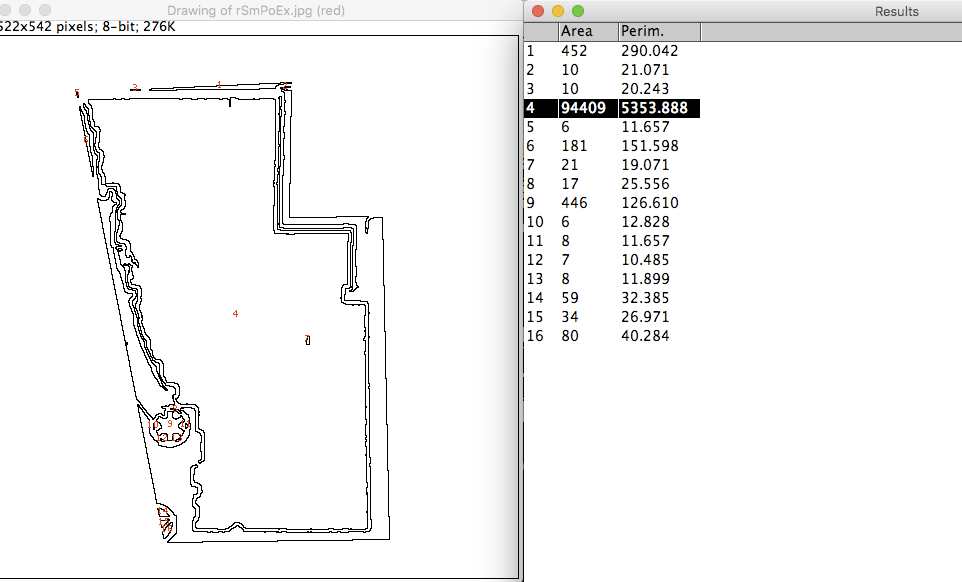Click perimeter value 5353.888
The height and width of the screenshot is (582, 962).
coord(654,108)
